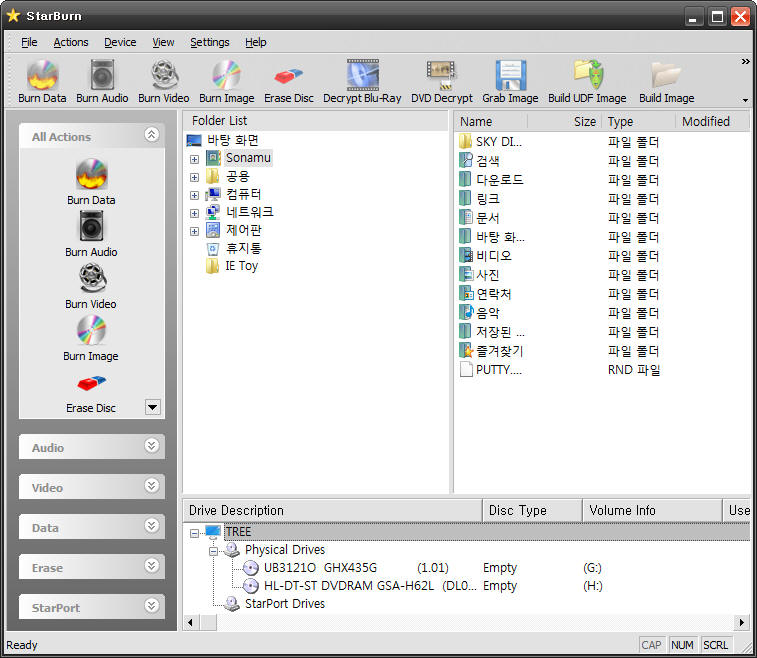Open the Help menu
Viewport: 757px width, 658px height.
[x=255, y=42]
